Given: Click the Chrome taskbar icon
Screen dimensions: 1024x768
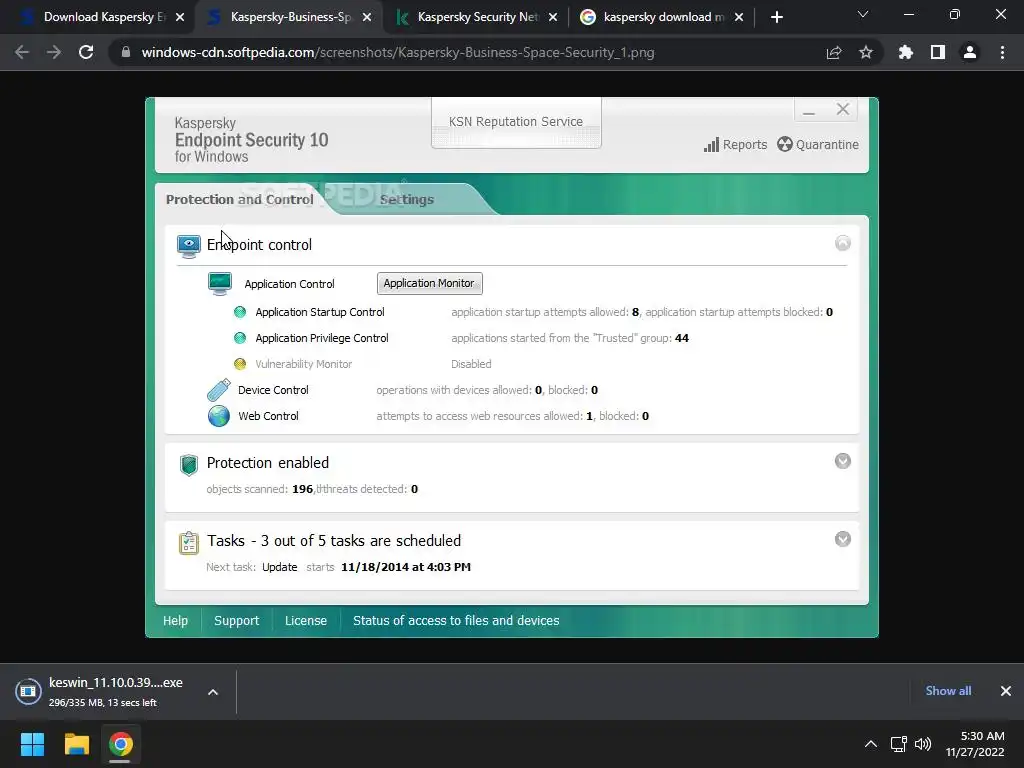Looking at the screenshot, I should (x=120, y=744).
